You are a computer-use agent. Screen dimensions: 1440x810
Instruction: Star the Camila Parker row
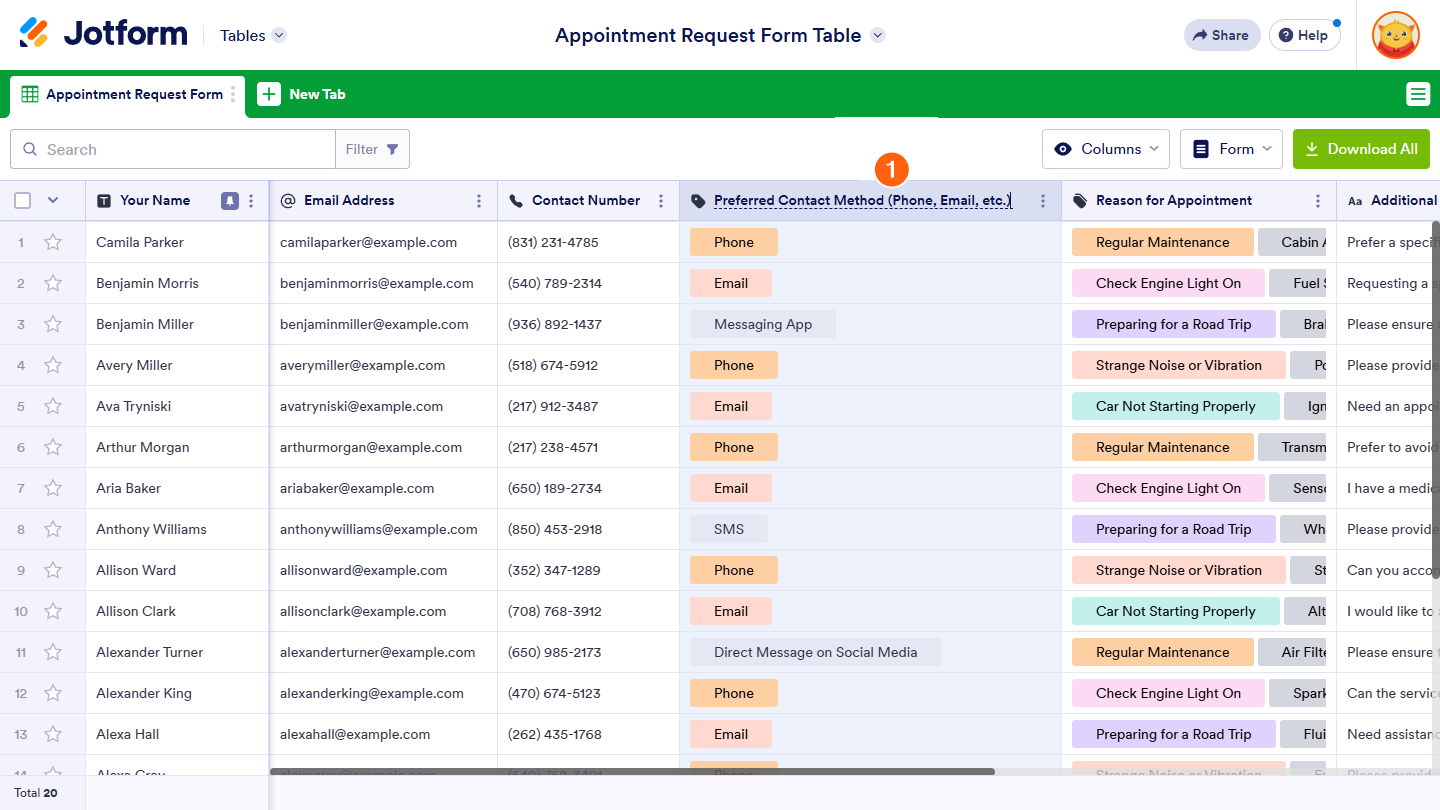point(53,242)
